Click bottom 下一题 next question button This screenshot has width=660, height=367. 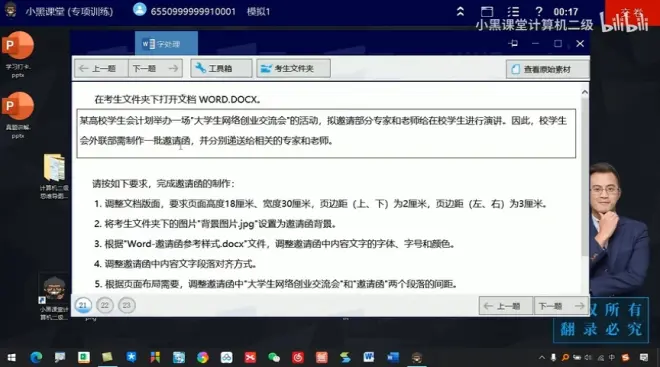pos(561,306)
